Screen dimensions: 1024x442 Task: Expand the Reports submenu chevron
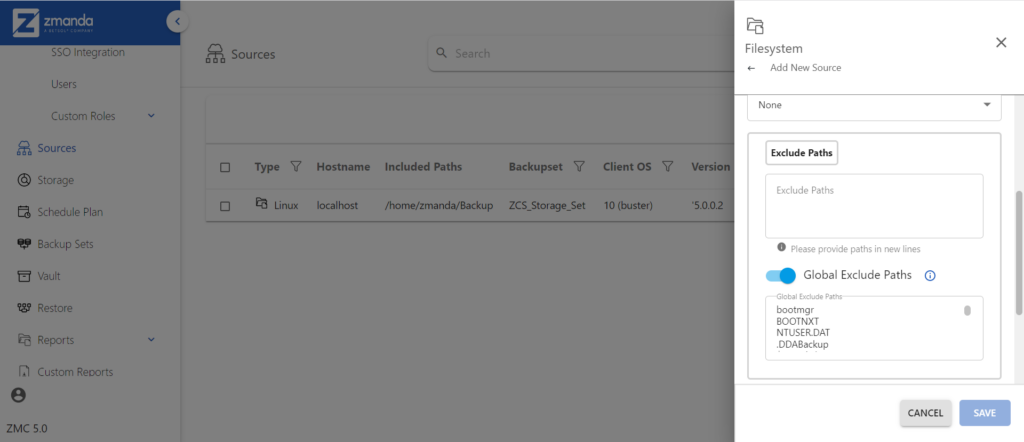[152, 339]
